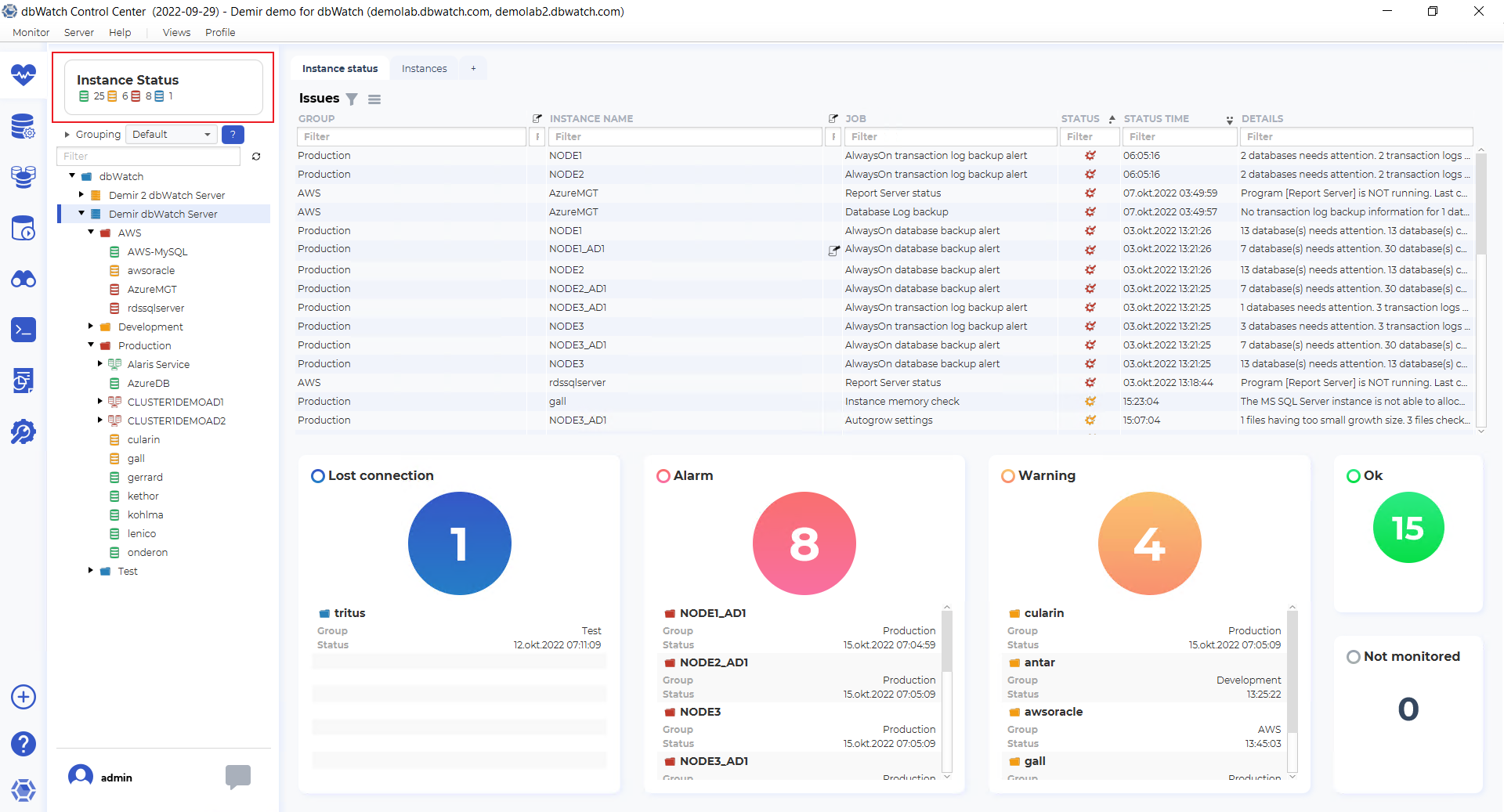
Task: Click the Warning card list scrollbar
Action: pyautogui.click(x=1292, y=673)
